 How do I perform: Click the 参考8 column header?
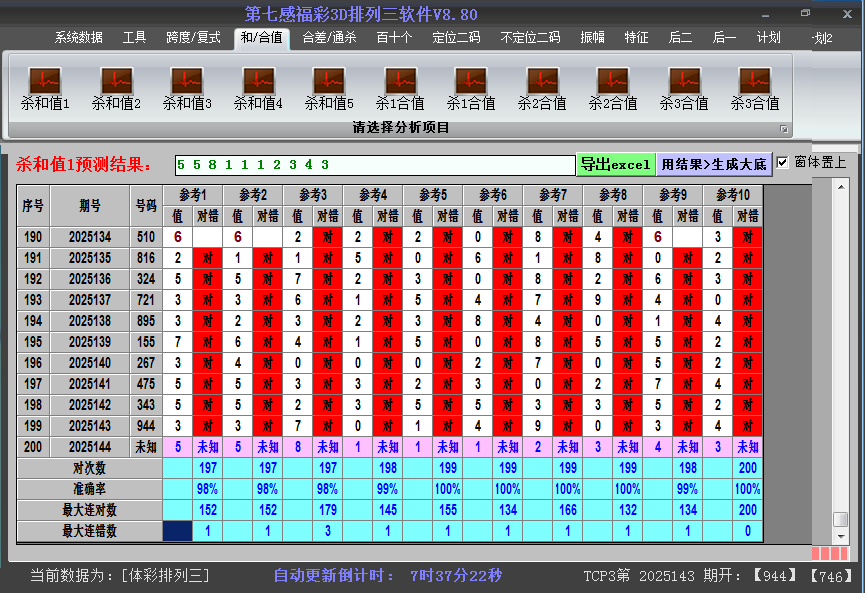pos(613,195)
